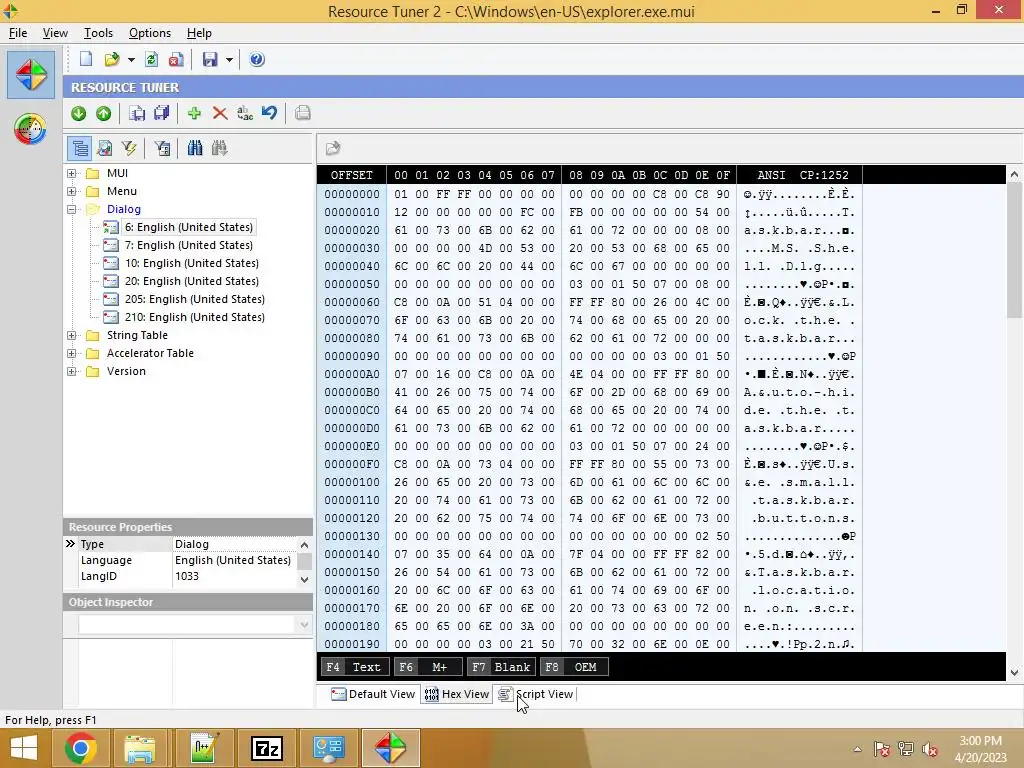Open the Tools menu
This screenshot has width=1024, height=768.
(x=98, y=33)
